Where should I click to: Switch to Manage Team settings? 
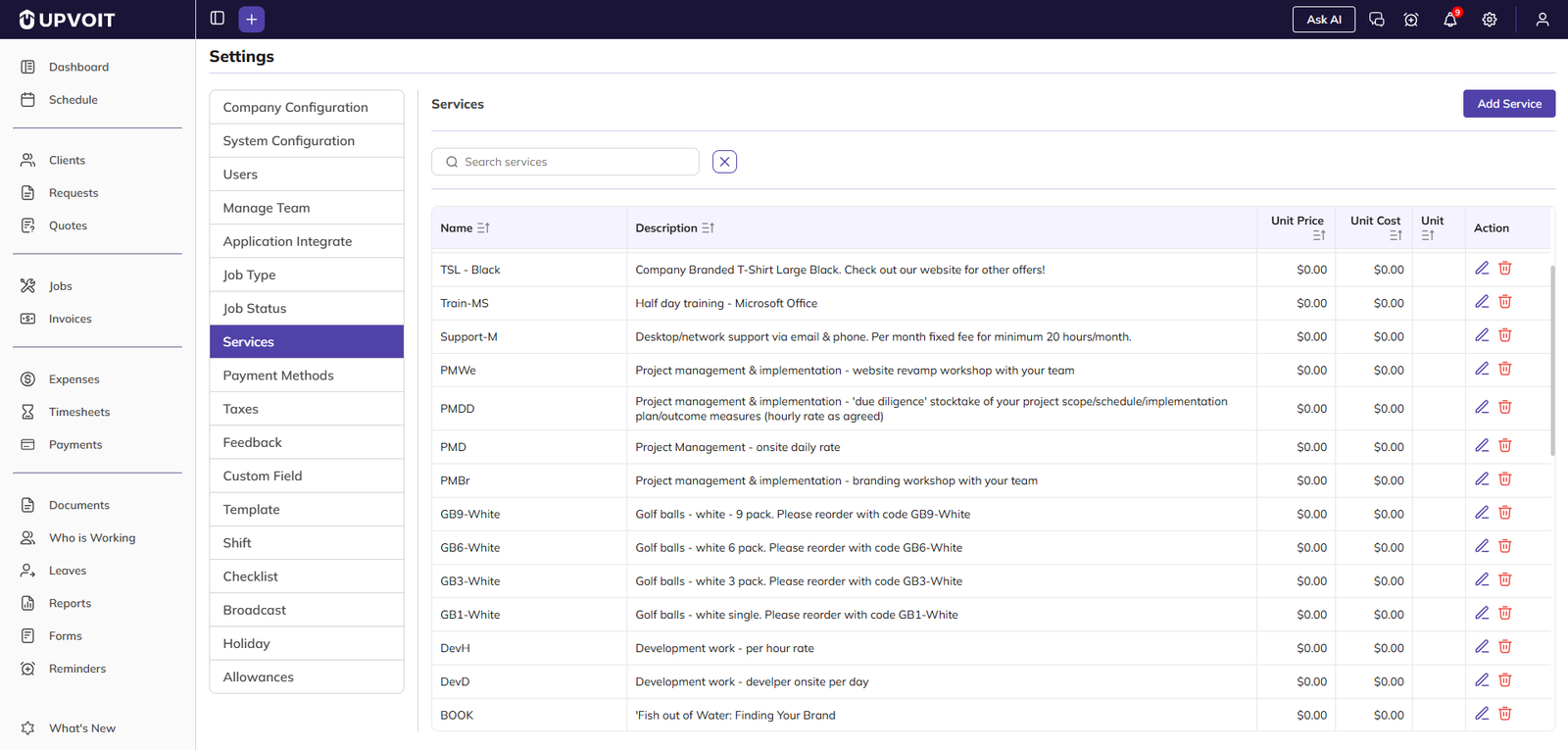tap(307, 208)
